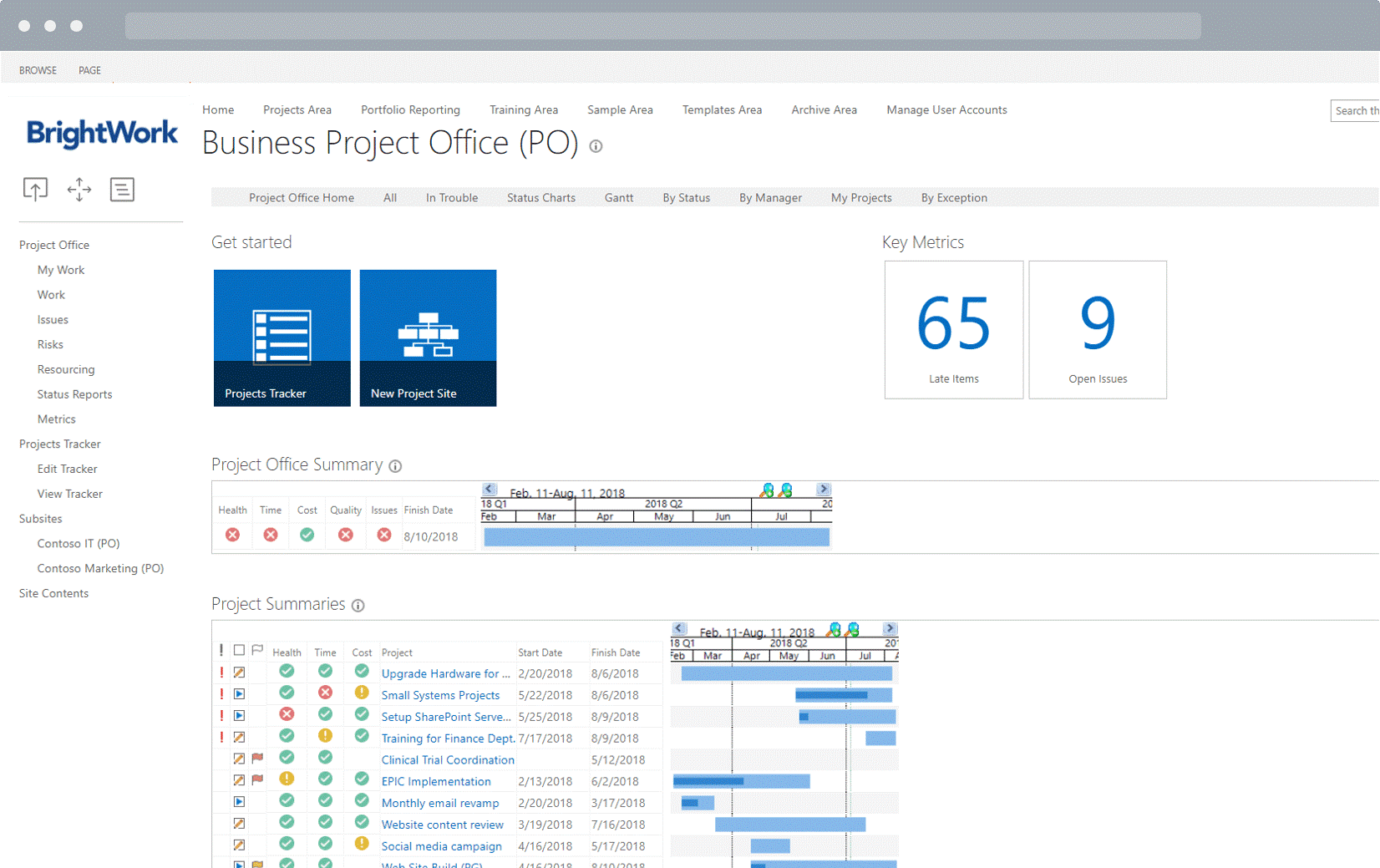Click the 65 Late Items metric tile
This screenshot has width=1380, height=868.
tap(954, 329)
